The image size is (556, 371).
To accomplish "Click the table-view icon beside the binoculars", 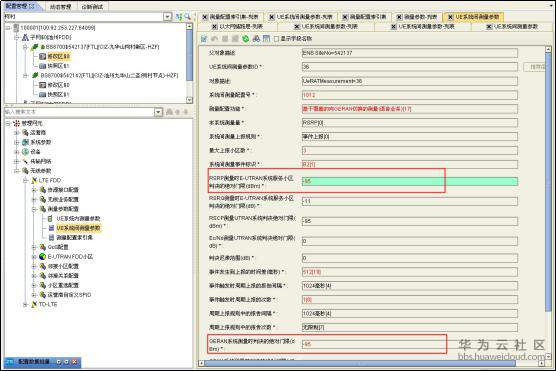I will point(266,39).
